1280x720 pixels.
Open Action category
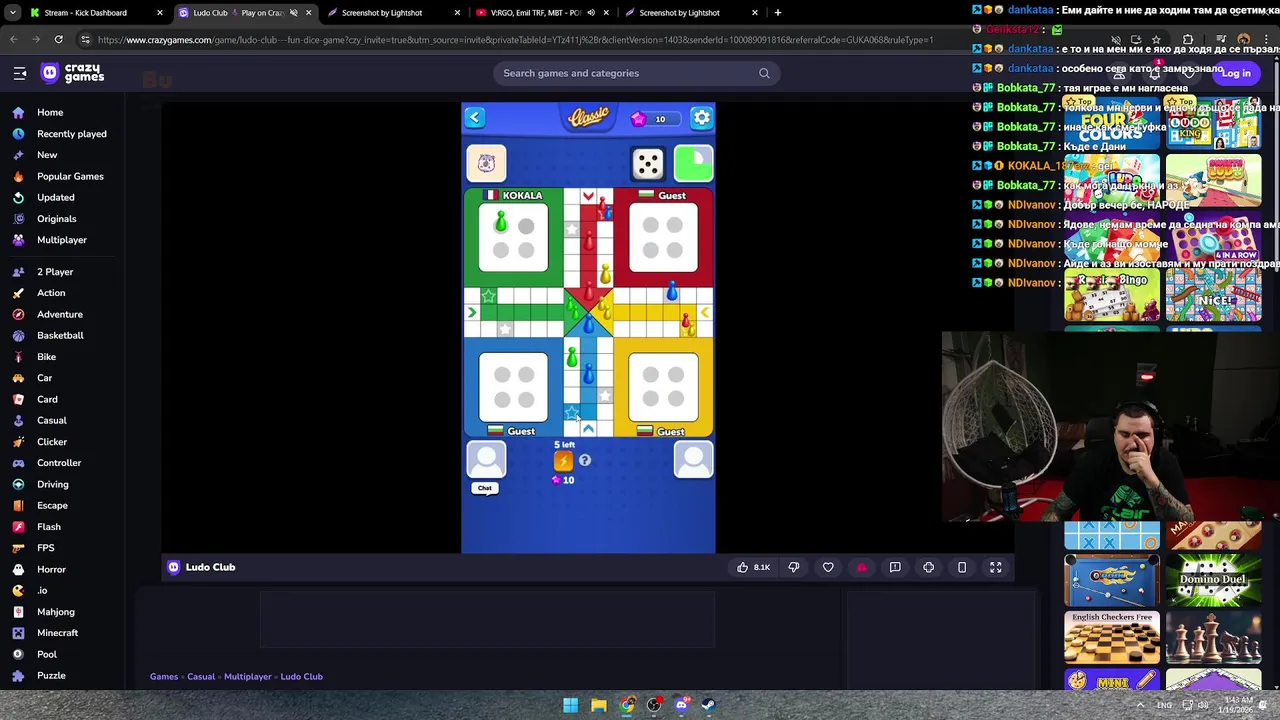[51, 293]
